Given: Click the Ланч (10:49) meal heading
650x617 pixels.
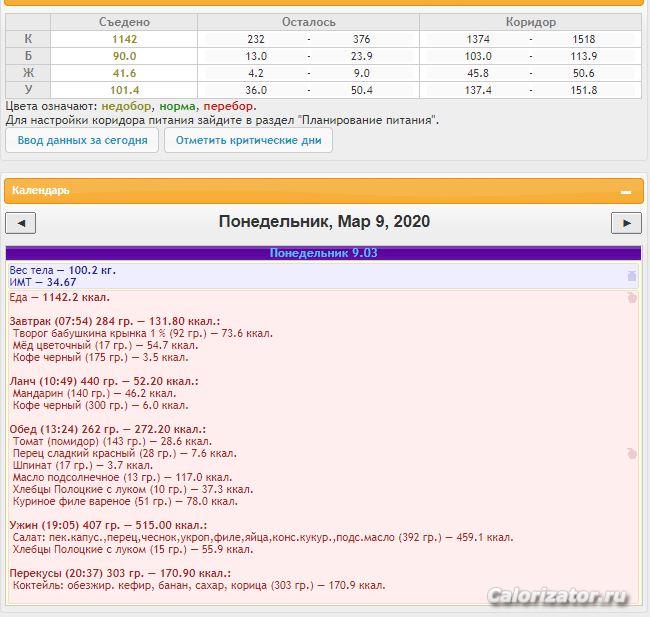Looking at the screenshot, I should (x=104, y=381).
